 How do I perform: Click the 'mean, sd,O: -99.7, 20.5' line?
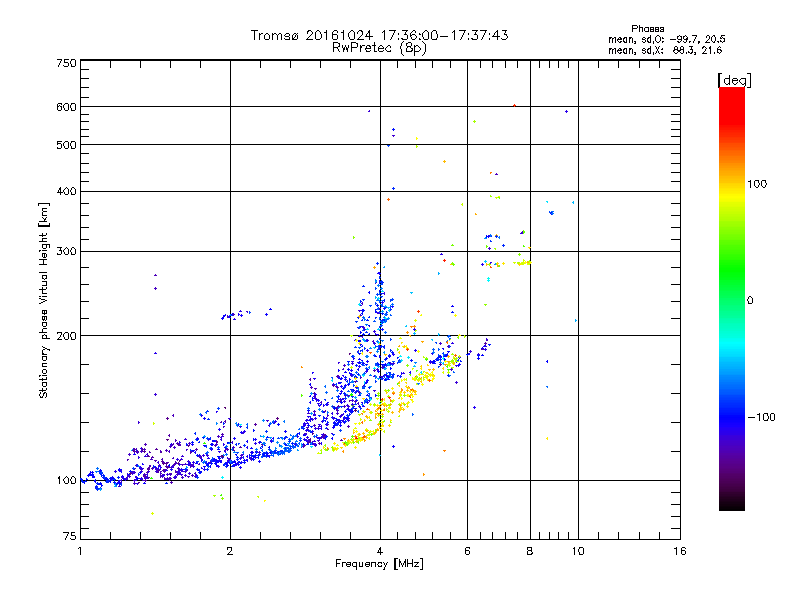[x=666, y=39]
